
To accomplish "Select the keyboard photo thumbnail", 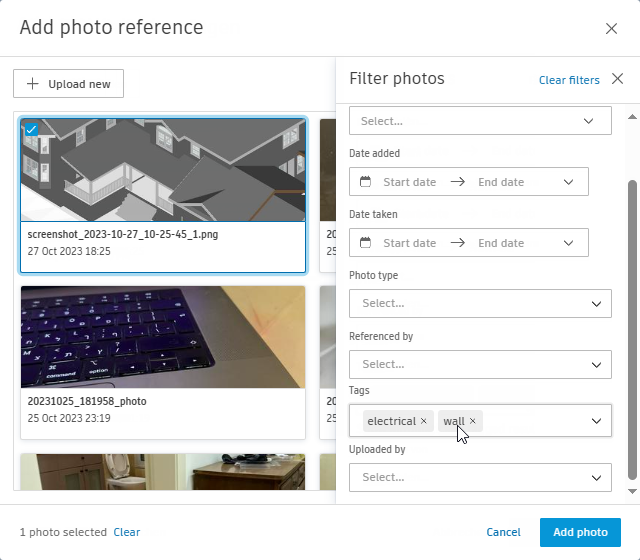I will pyautogui.click(x=163, y=337).
